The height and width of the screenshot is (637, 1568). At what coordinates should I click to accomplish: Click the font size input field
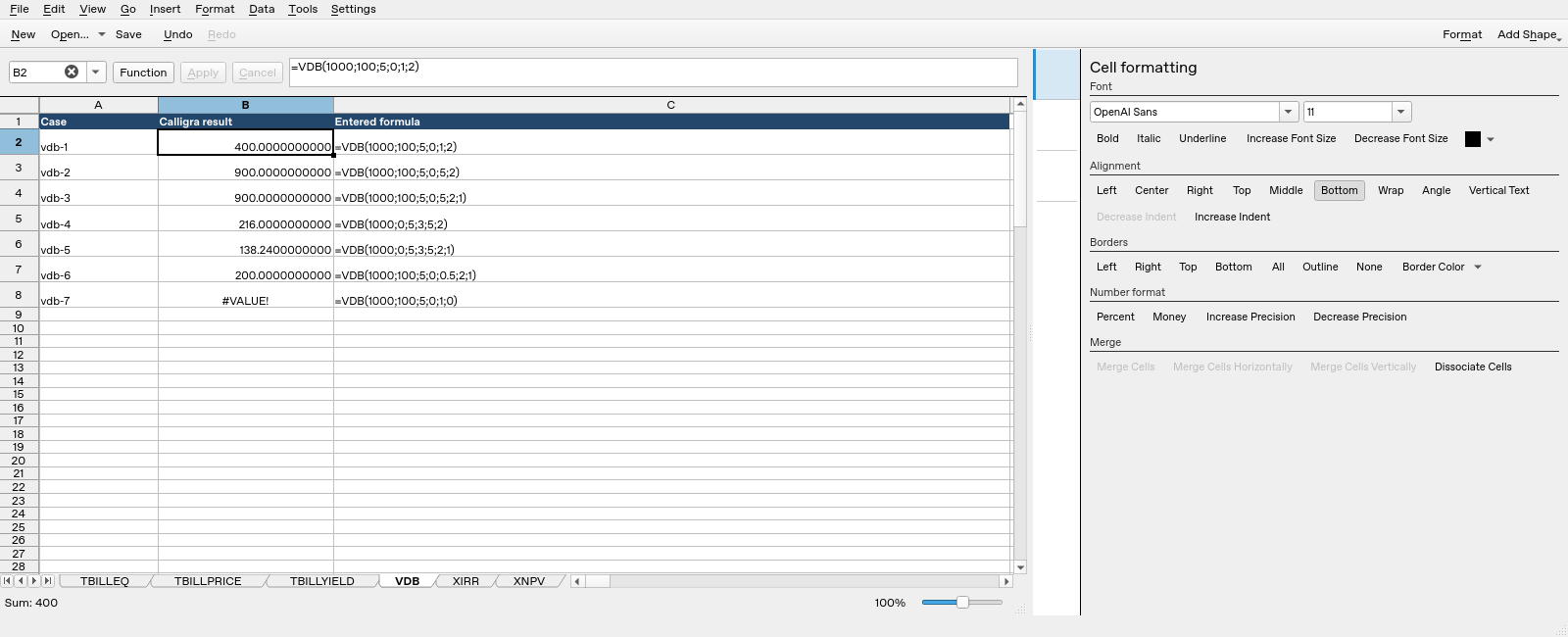pos(1347,112)
